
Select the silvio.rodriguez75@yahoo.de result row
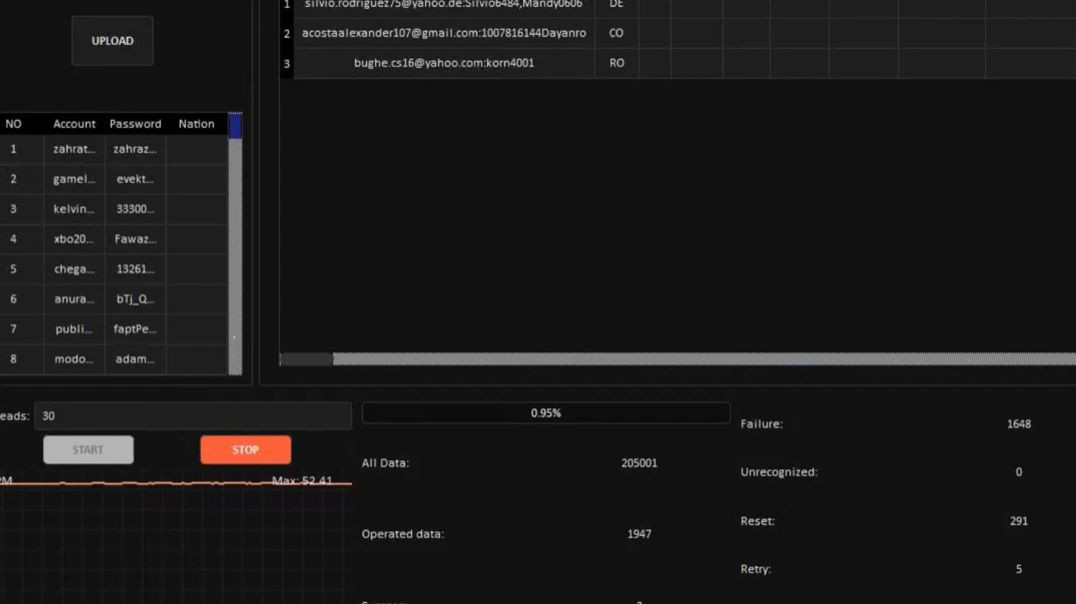444,6
